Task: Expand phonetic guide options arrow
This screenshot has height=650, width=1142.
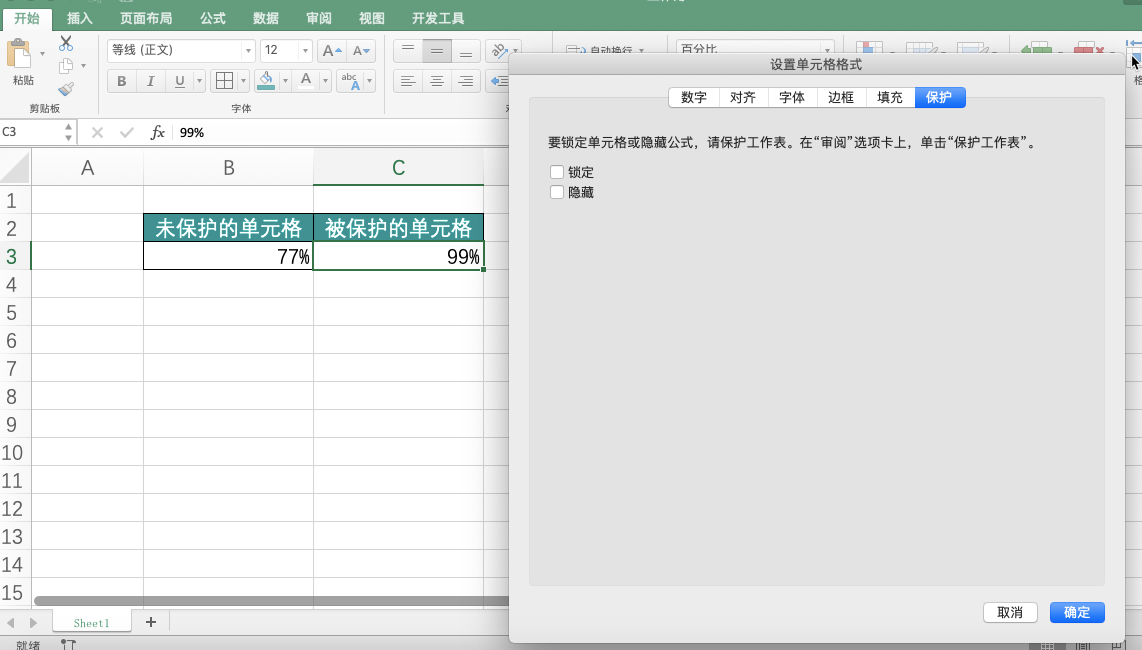Action: [x=369, y=81]
